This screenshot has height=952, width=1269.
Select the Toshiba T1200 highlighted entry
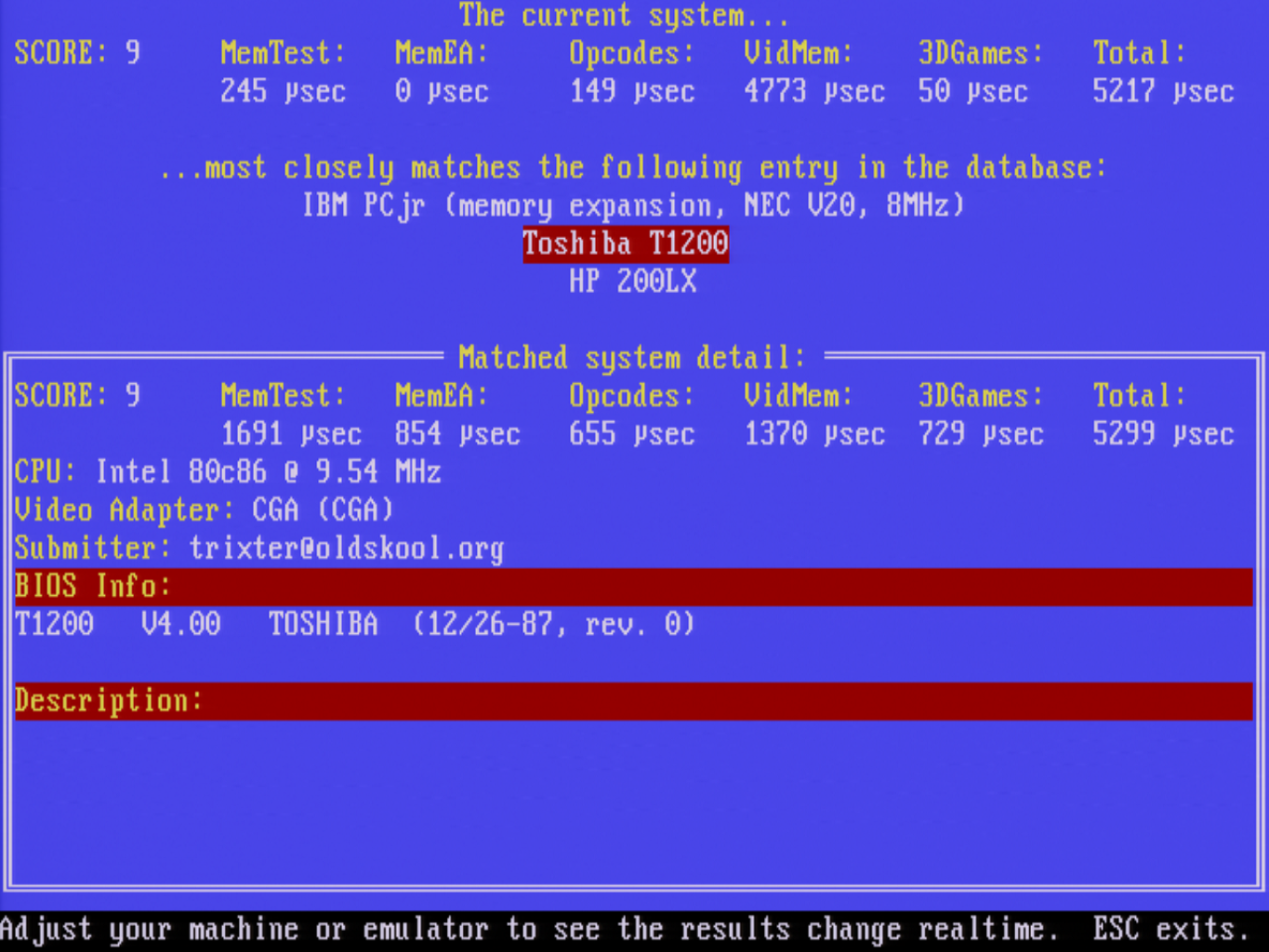pos(626,244)
